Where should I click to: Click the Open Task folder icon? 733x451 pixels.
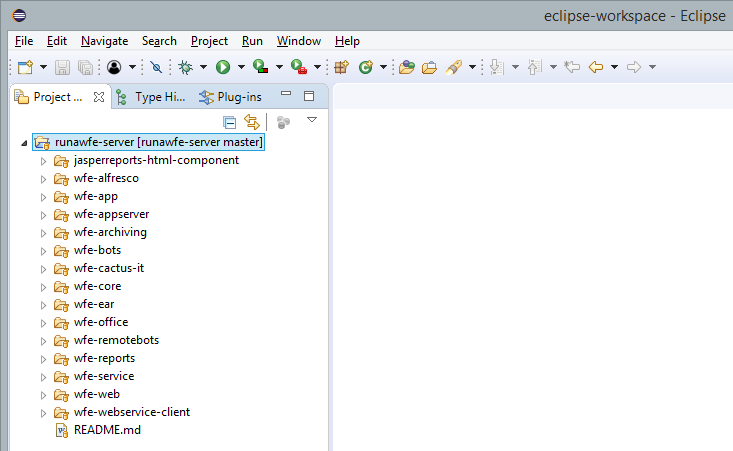coord(429,67)
